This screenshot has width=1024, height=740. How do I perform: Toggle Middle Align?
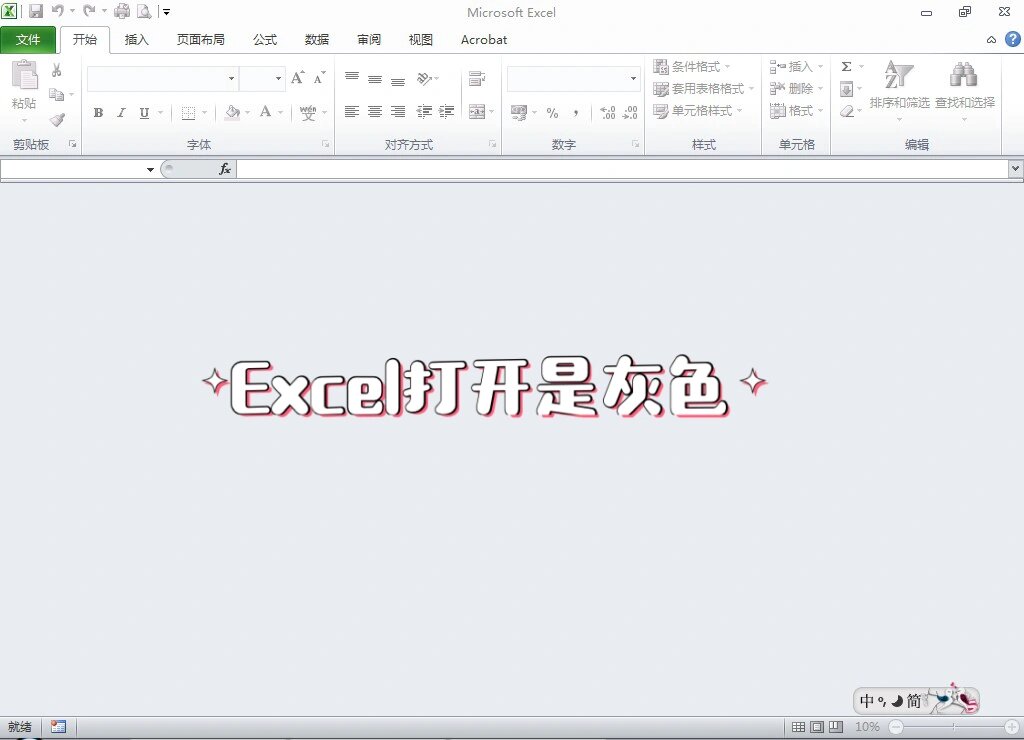(x=375, y=79)
